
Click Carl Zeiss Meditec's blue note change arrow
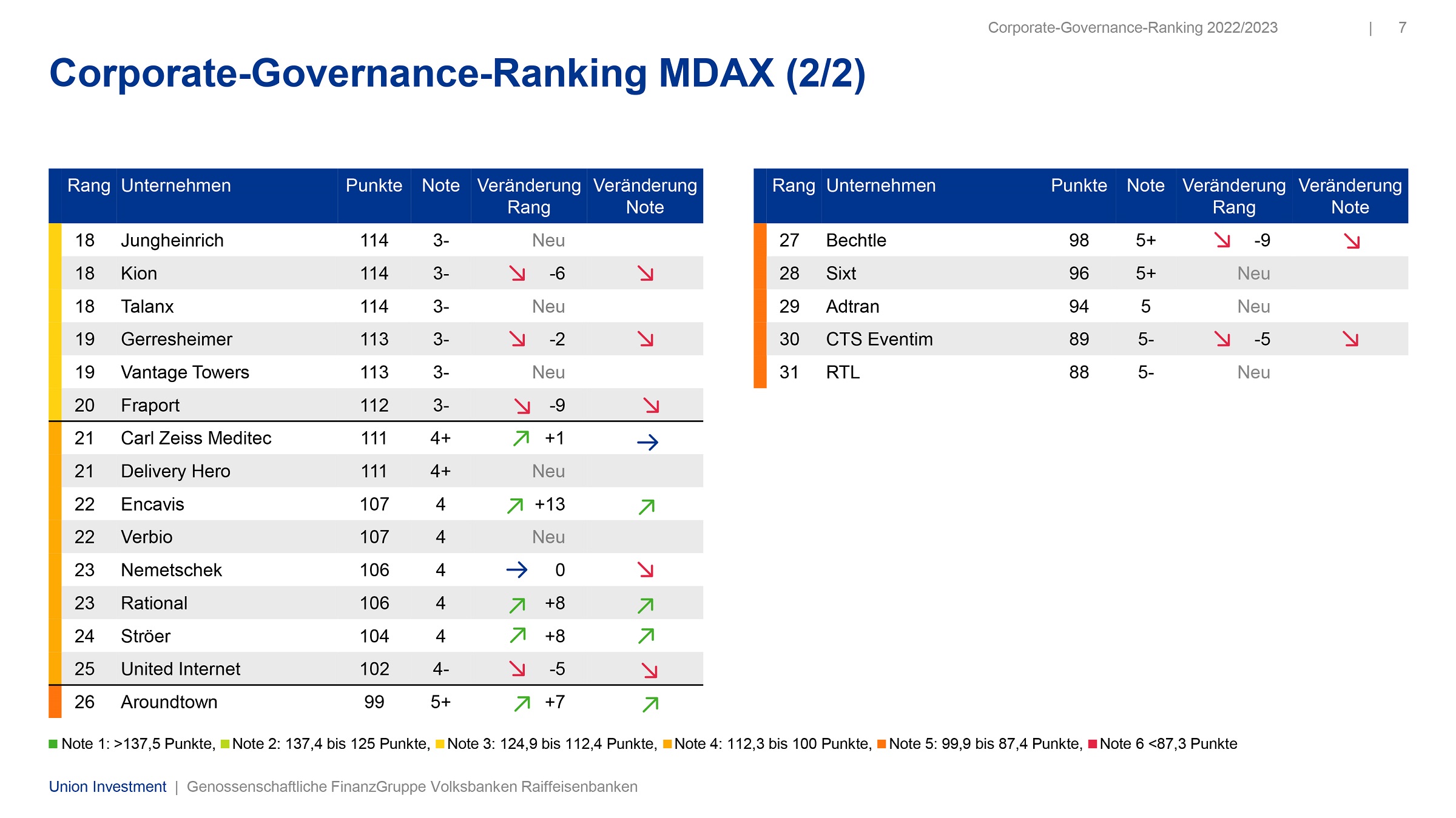tap(647, 442)
